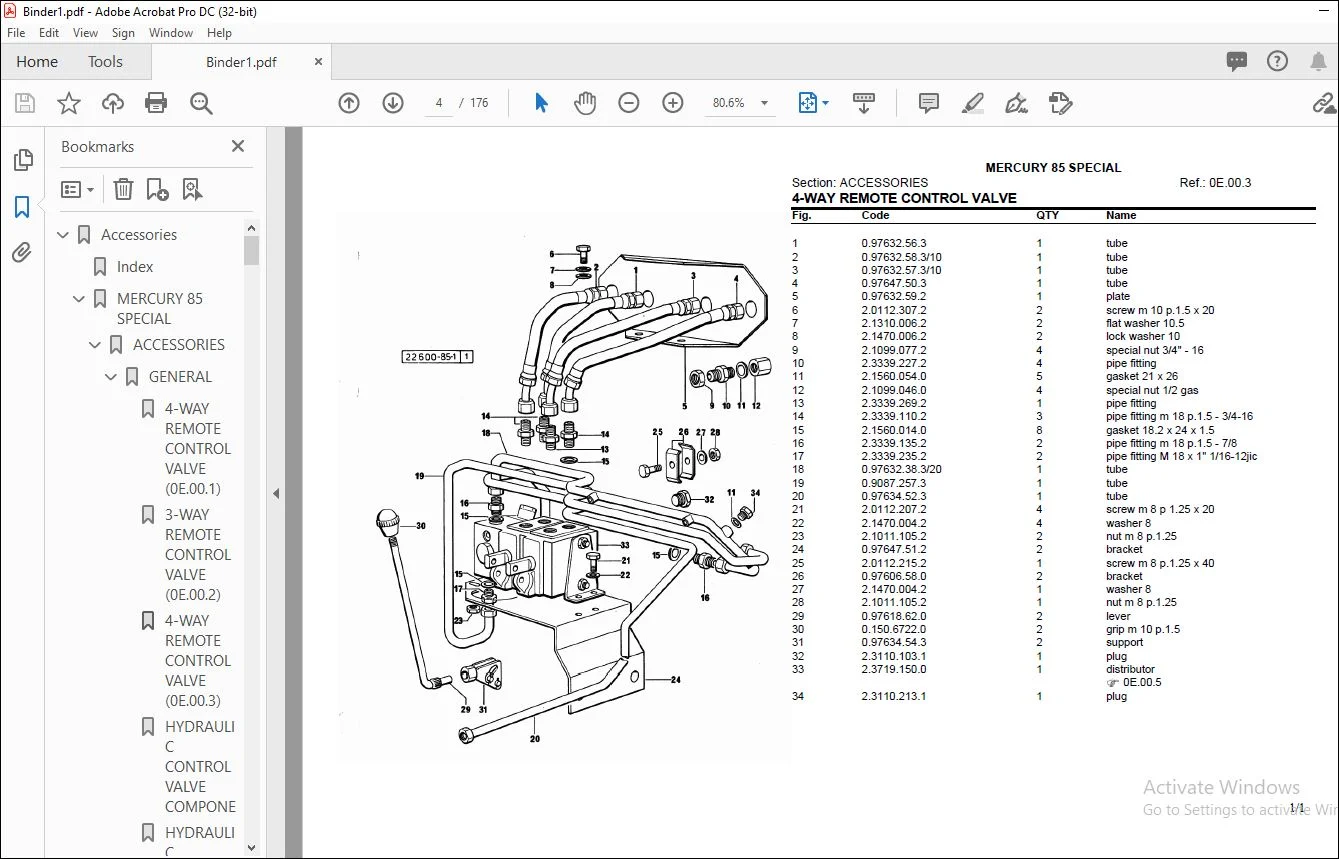The width and height of the screenshot is (1339, 859).
Task: Click the Stamp tool icon
Action: tap(1061, 103)
